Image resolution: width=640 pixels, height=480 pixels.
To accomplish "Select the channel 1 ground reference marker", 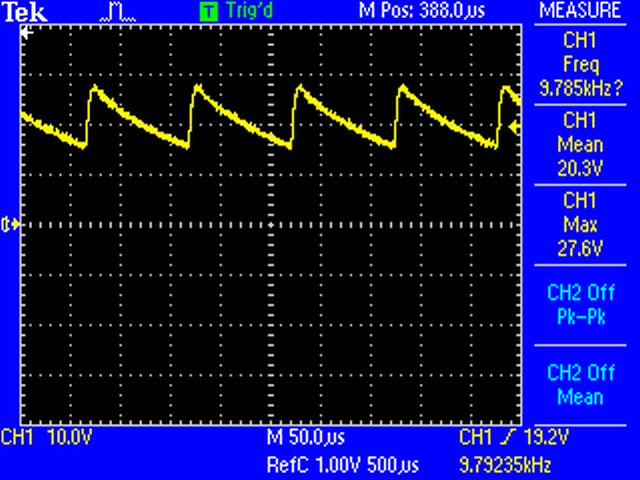I will pos(11,224).
